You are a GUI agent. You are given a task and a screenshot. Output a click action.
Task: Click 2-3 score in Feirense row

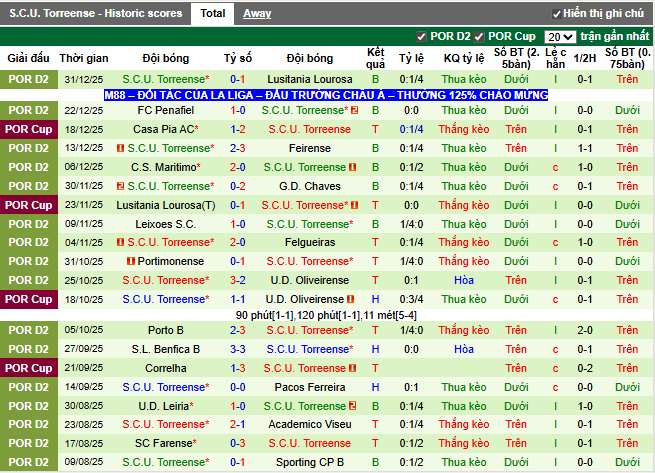coord(238,148)
